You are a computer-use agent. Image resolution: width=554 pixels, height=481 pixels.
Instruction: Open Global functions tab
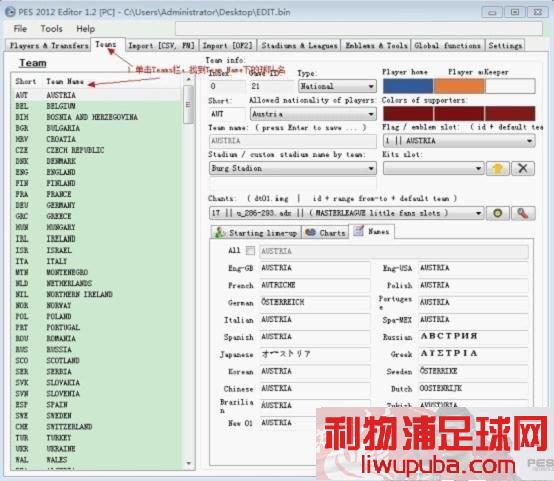[x=448, y=45]
